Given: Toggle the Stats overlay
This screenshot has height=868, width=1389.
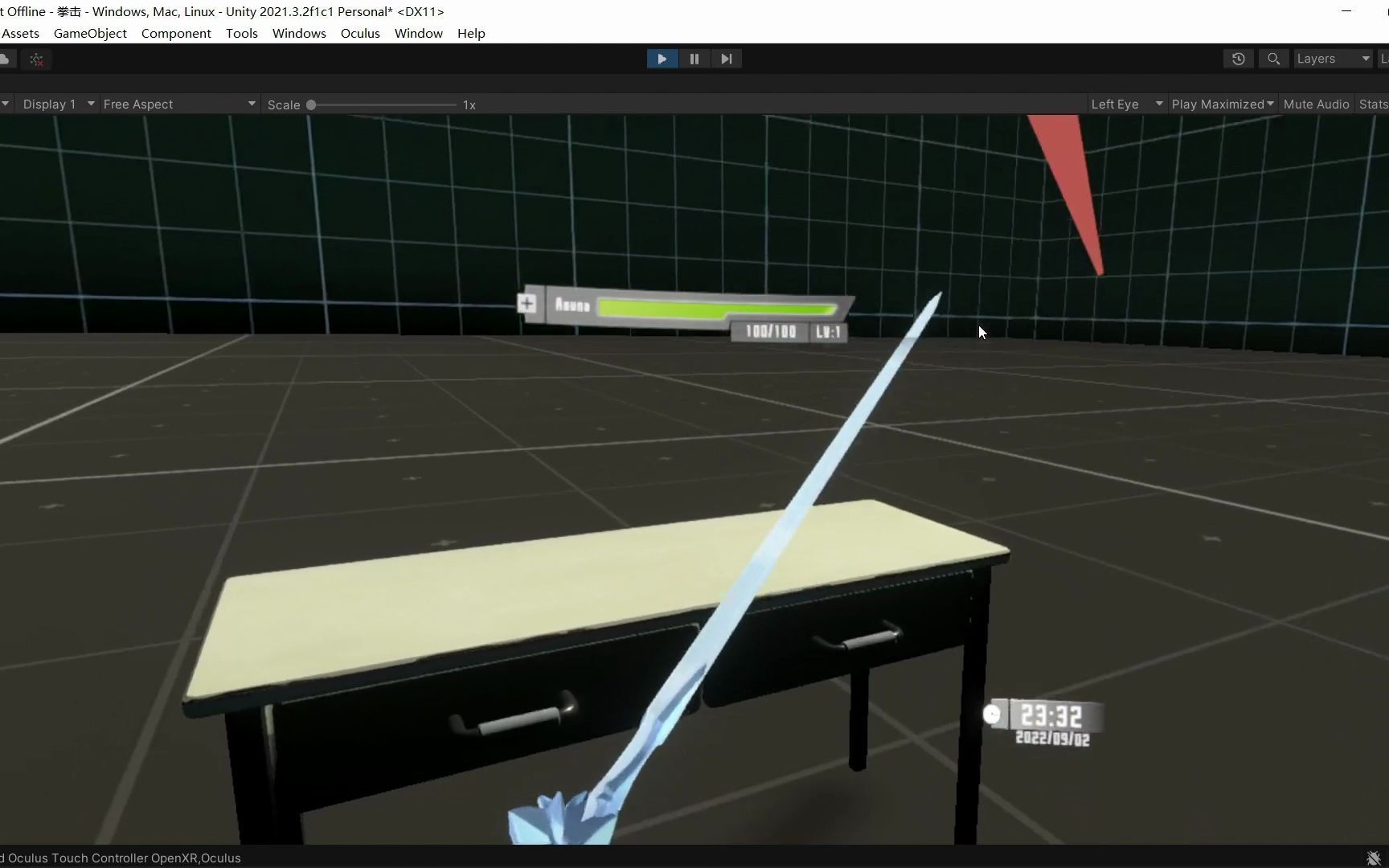Looking at the screenshot, I should pyautogui.click(x=1373, y=104).
